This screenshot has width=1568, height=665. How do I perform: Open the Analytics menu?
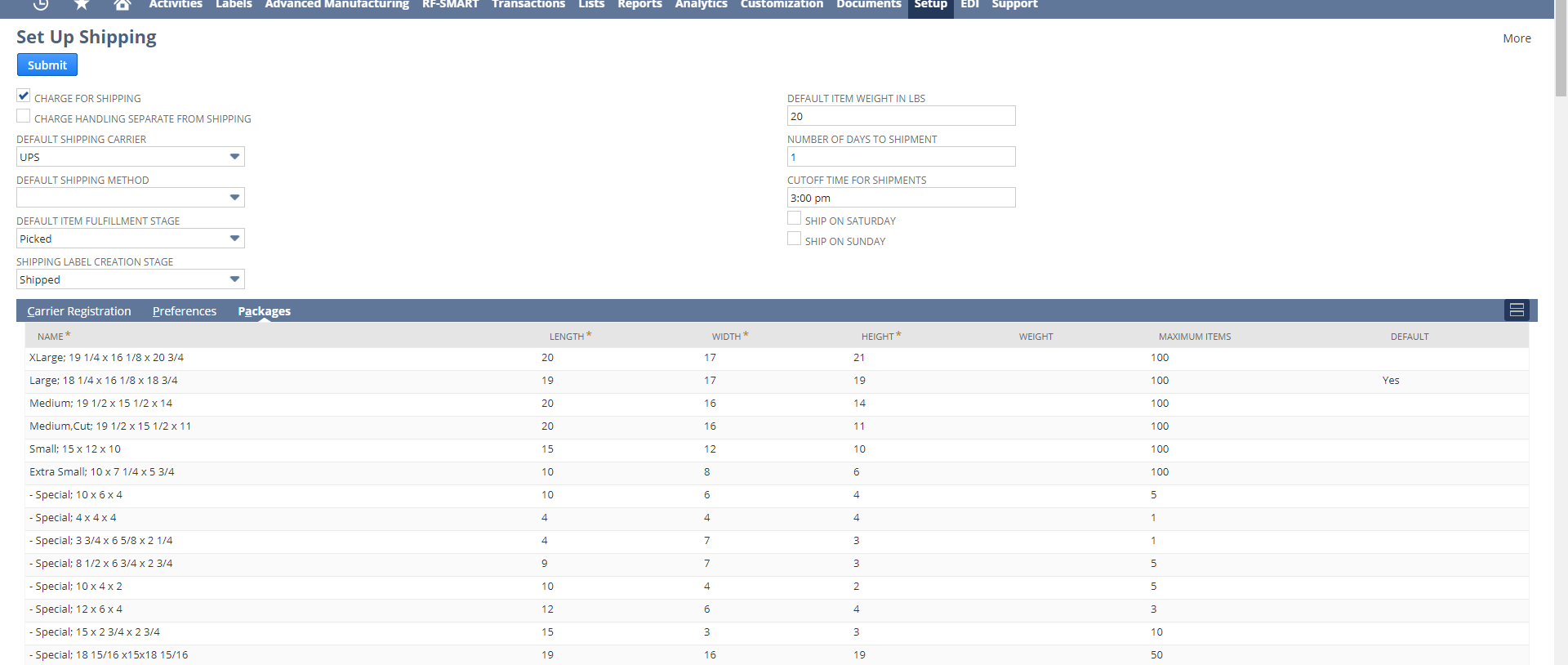tap(701, 5)
